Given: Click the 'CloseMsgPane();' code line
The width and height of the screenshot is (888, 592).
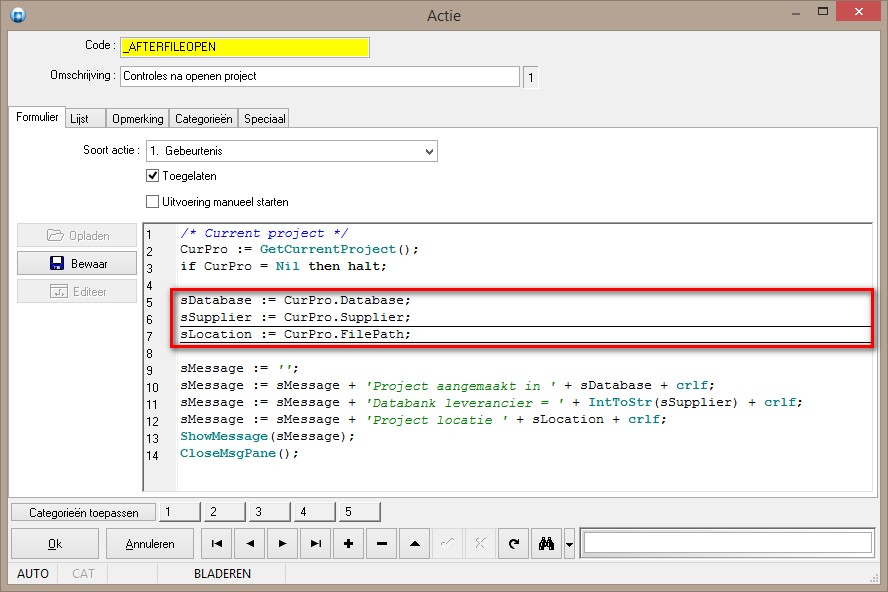Looking at the screenshot, I should [x=239, y=453].
